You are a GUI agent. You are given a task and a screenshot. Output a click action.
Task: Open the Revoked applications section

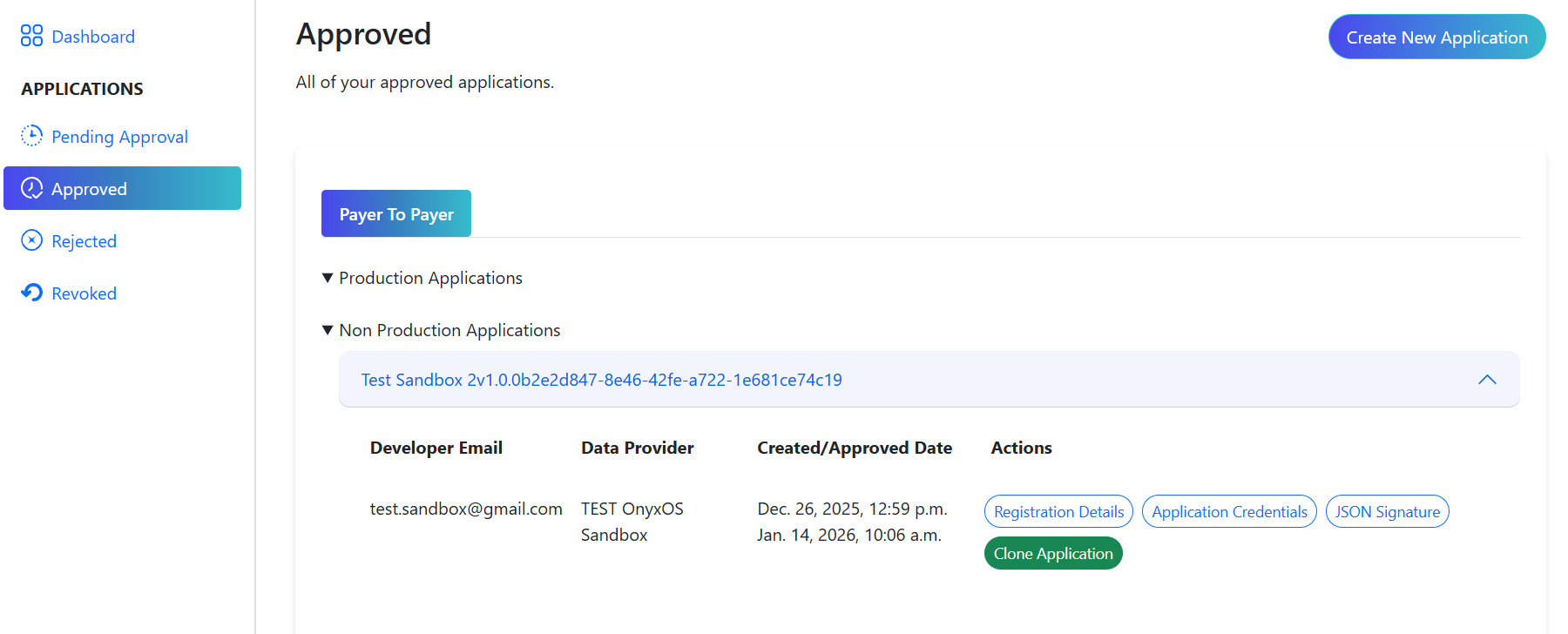click(84, 293)
